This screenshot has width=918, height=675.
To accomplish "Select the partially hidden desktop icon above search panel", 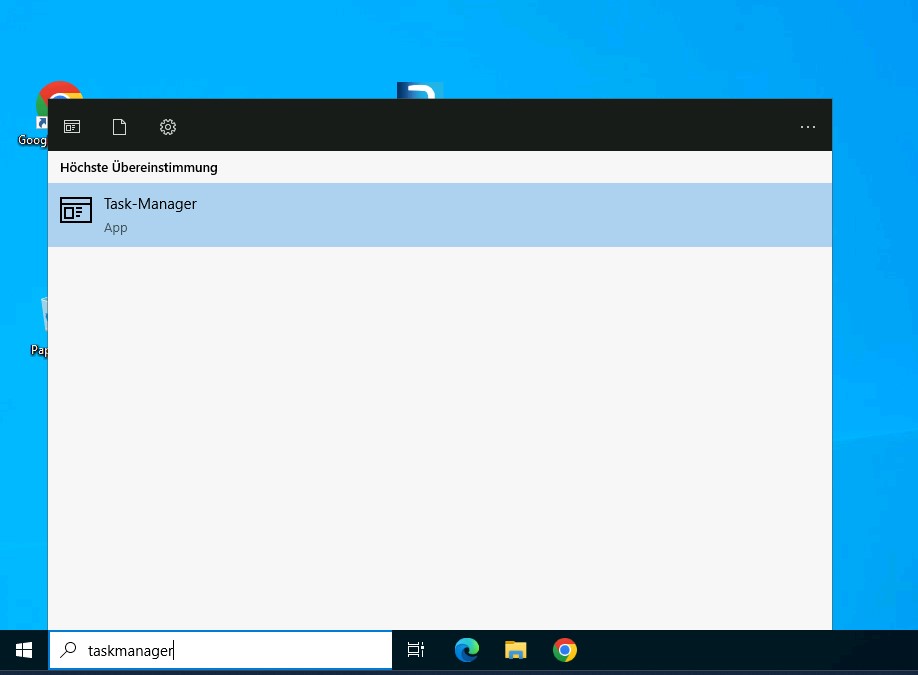I will [x=420, y=90].
